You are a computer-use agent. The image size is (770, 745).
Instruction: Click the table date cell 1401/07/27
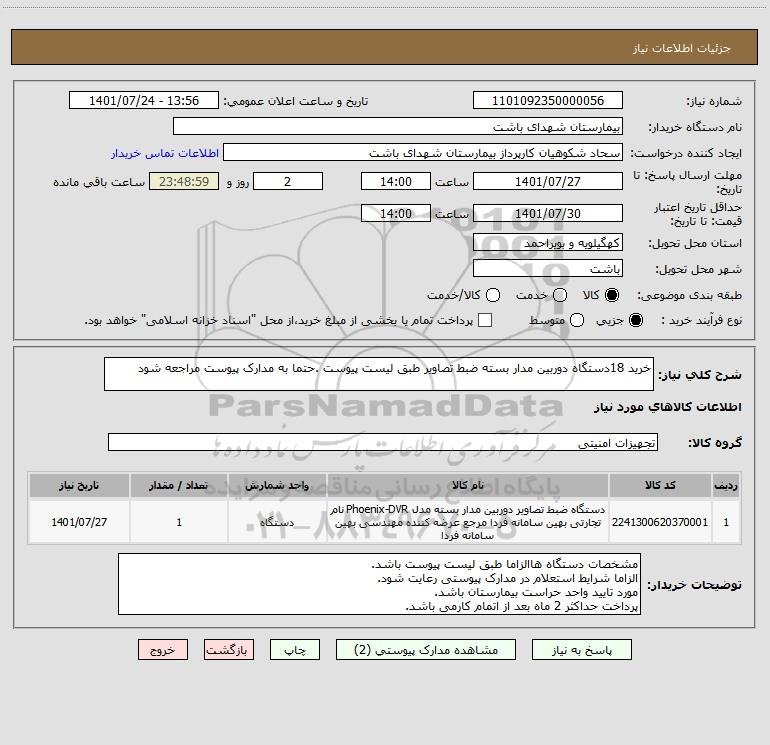coord(79,522)
